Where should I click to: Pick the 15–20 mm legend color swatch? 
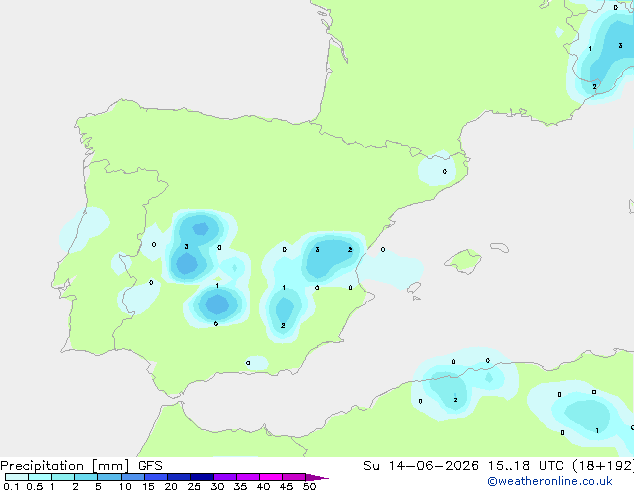pyautogui.click(x=155, y=477)
